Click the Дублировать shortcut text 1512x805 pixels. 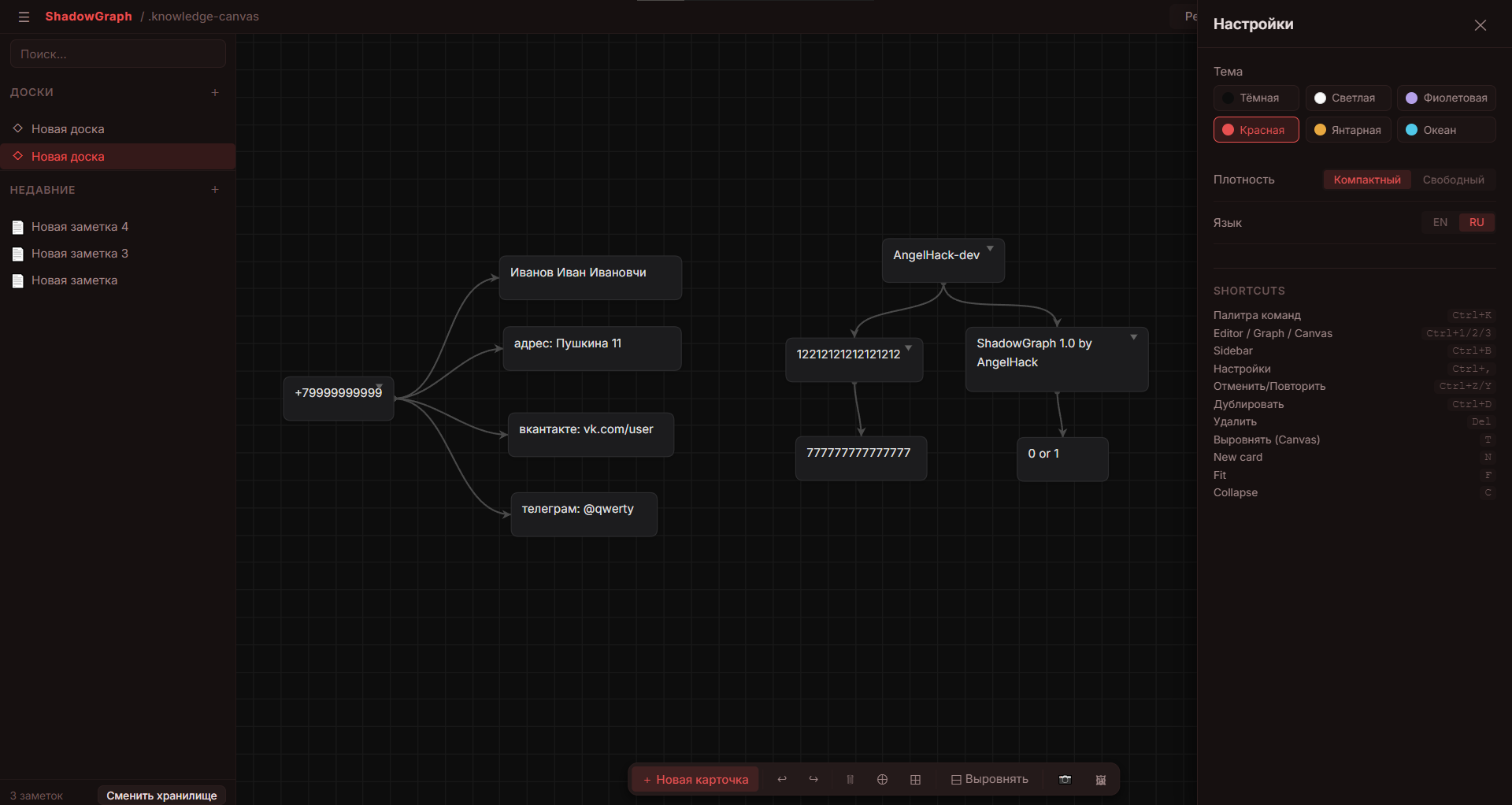point(1248,404)
